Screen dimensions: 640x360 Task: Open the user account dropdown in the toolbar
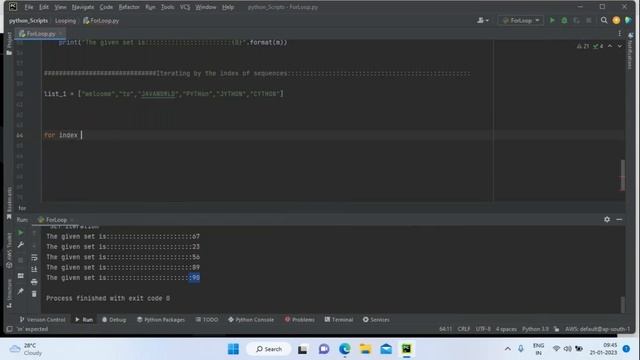[483, 20]
